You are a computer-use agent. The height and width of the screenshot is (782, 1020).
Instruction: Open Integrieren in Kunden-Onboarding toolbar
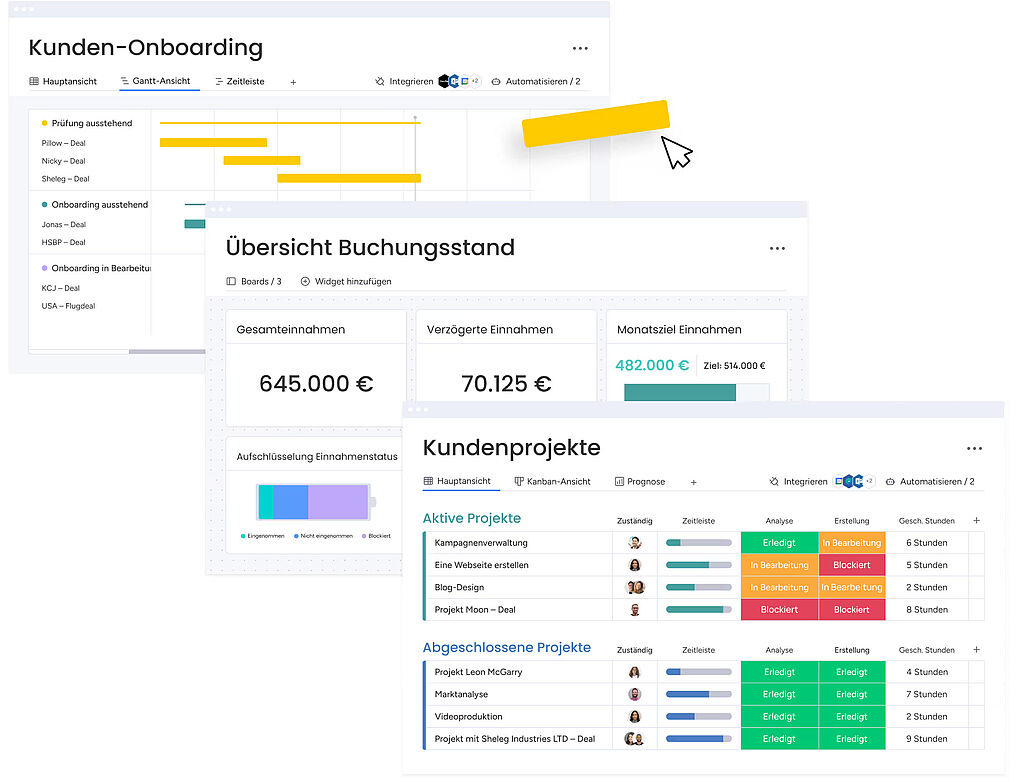[x=404, y=82]
